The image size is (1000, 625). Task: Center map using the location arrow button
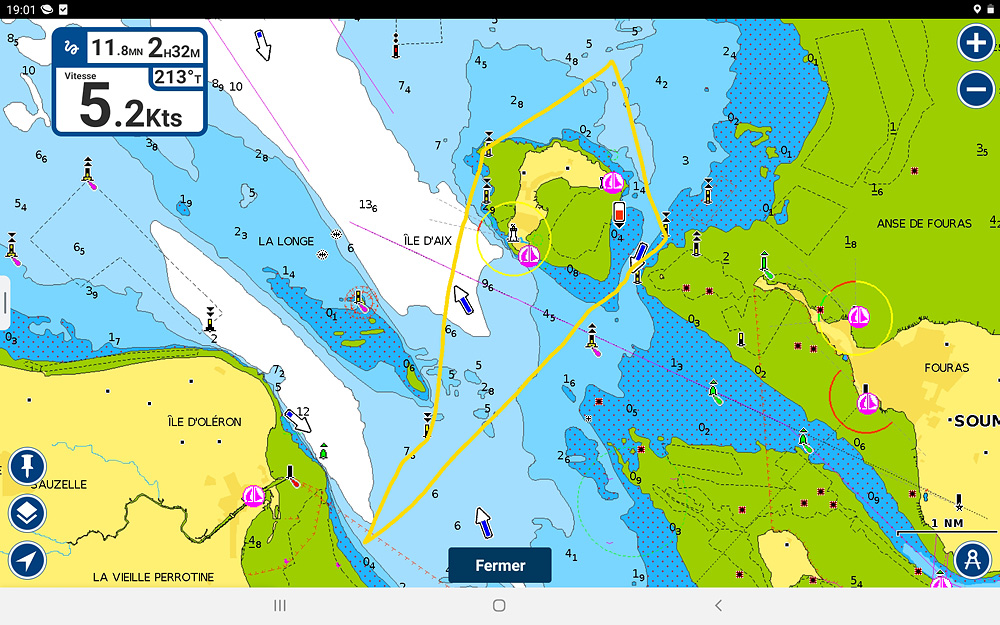(x=27, y=560)
